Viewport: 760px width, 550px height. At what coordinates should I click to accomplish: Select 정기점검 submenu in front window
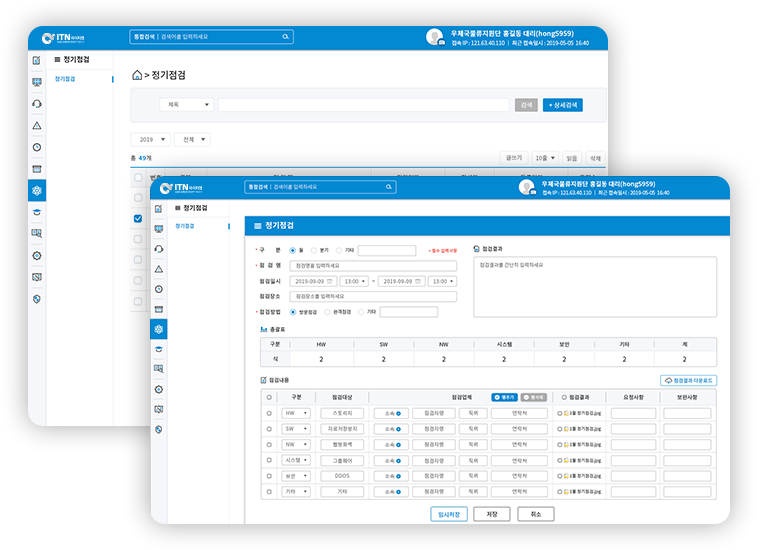click(185, 226)
